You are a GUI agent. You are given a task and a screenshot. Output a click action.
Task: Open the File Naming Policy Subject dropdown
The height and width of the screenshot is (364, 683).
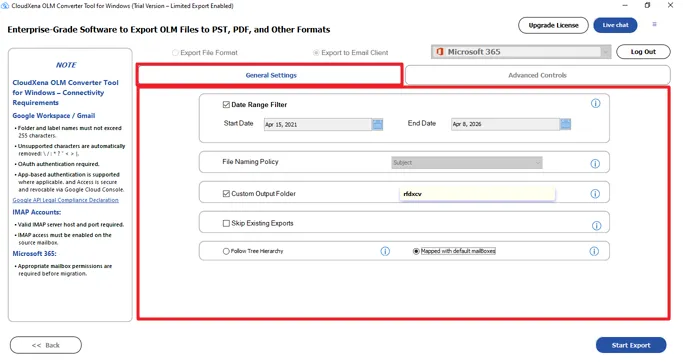pyautogui.click(x=467, y=163)
